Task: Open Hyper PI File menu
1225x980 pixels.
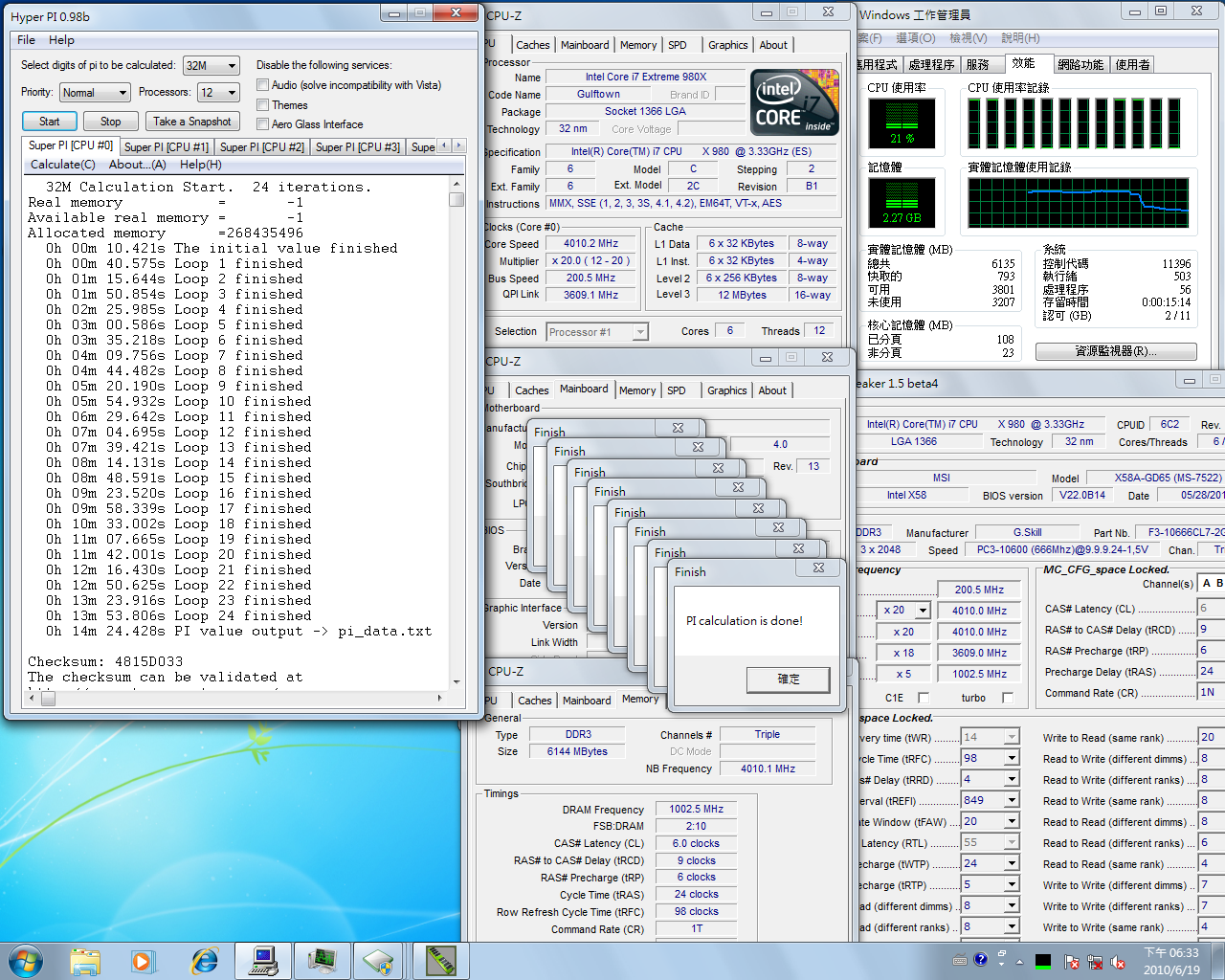Action: click(x=26, y=40)
